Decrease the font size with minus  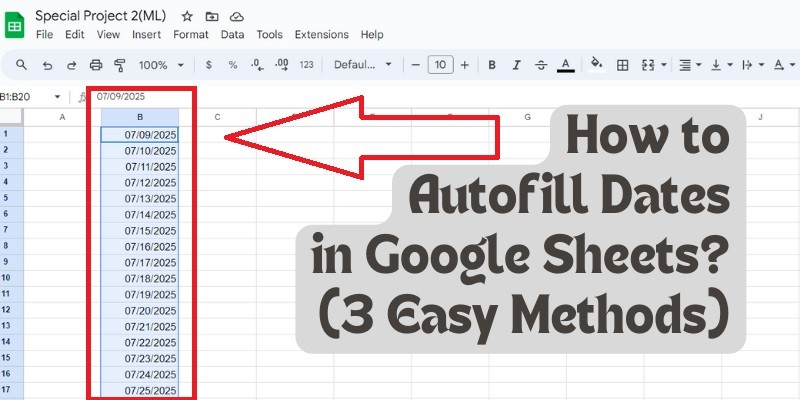[415, 65]
